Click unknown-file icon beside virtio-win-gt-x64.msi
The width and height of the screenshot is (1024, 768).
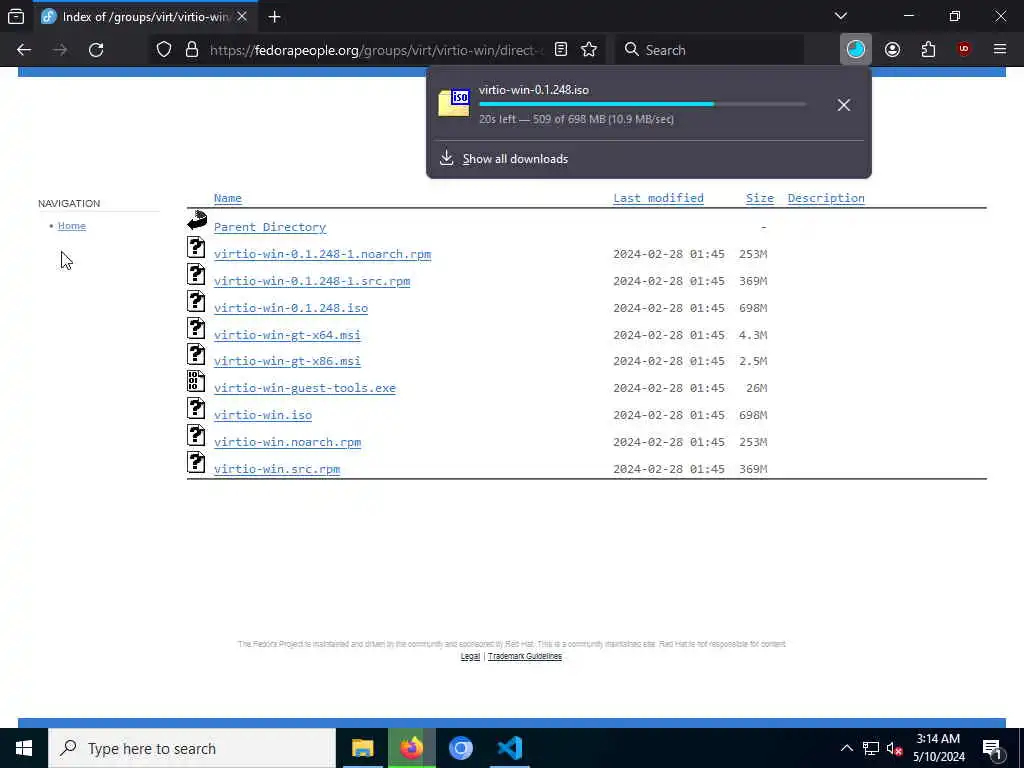click(x=196, y=328)
